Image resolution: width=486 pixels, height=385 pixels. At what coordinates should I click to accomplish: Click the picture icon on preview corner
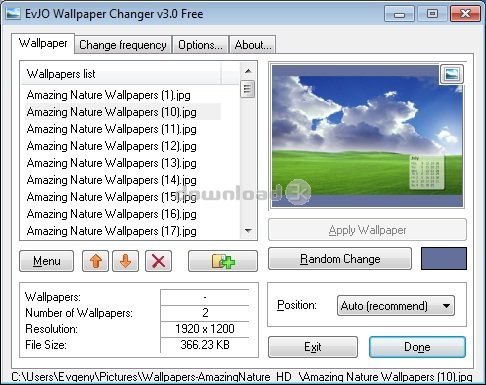(452, 74)
